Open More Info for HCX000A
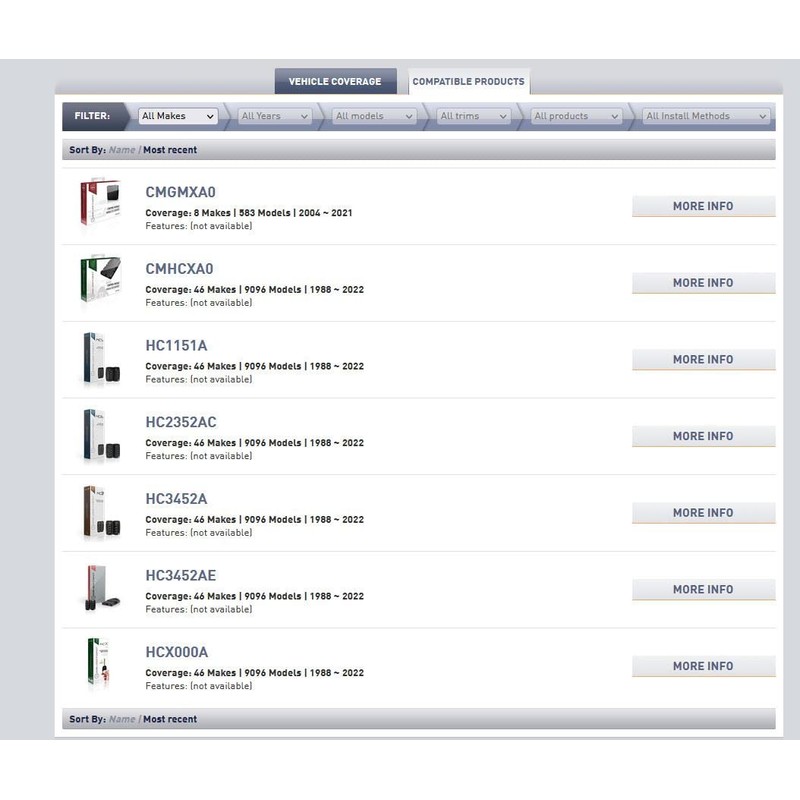The width and height of the screenshot is (800, 800). point(704,666)
